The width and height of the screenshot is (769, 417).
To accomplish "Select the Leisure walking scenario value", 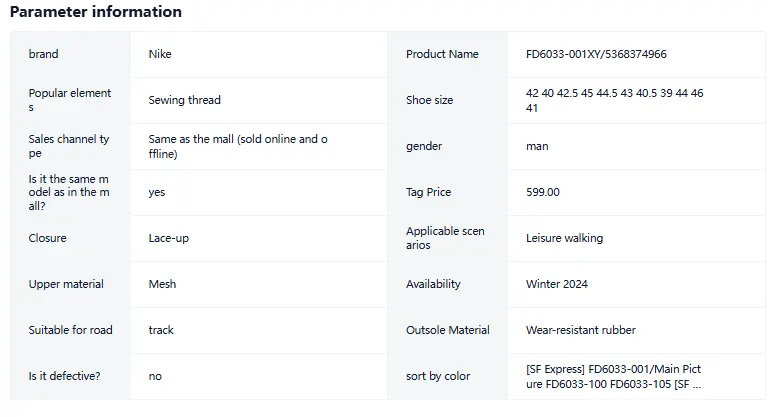I will point(564,238).
